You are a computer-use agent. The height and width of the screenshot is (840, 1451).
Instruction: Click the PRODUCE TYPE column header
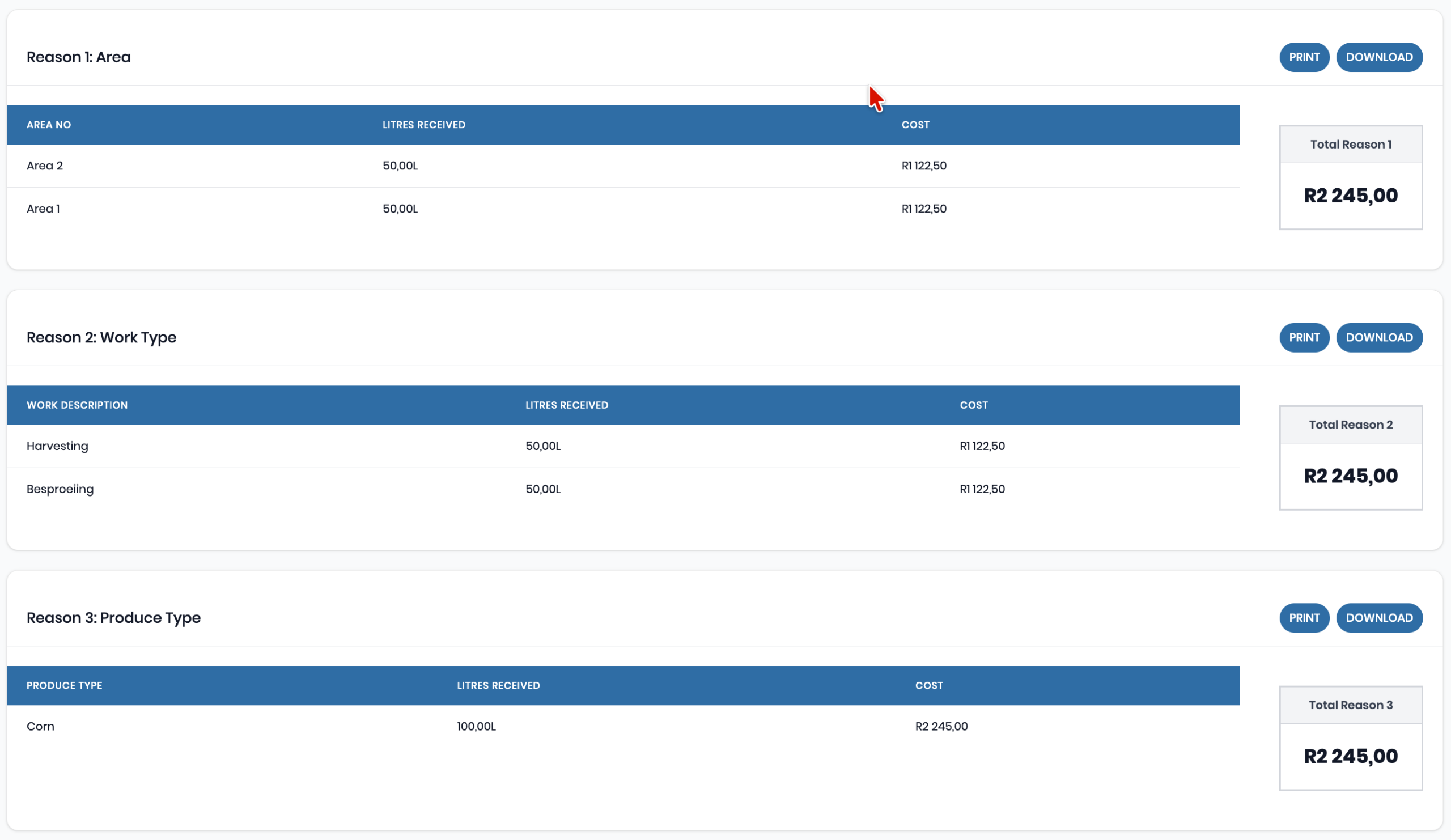[65, 686]
